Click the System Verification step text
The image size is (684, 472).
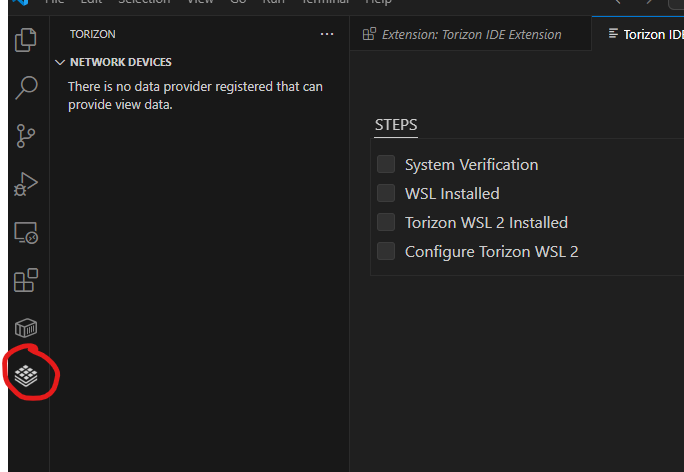click(x=472, y=165)
